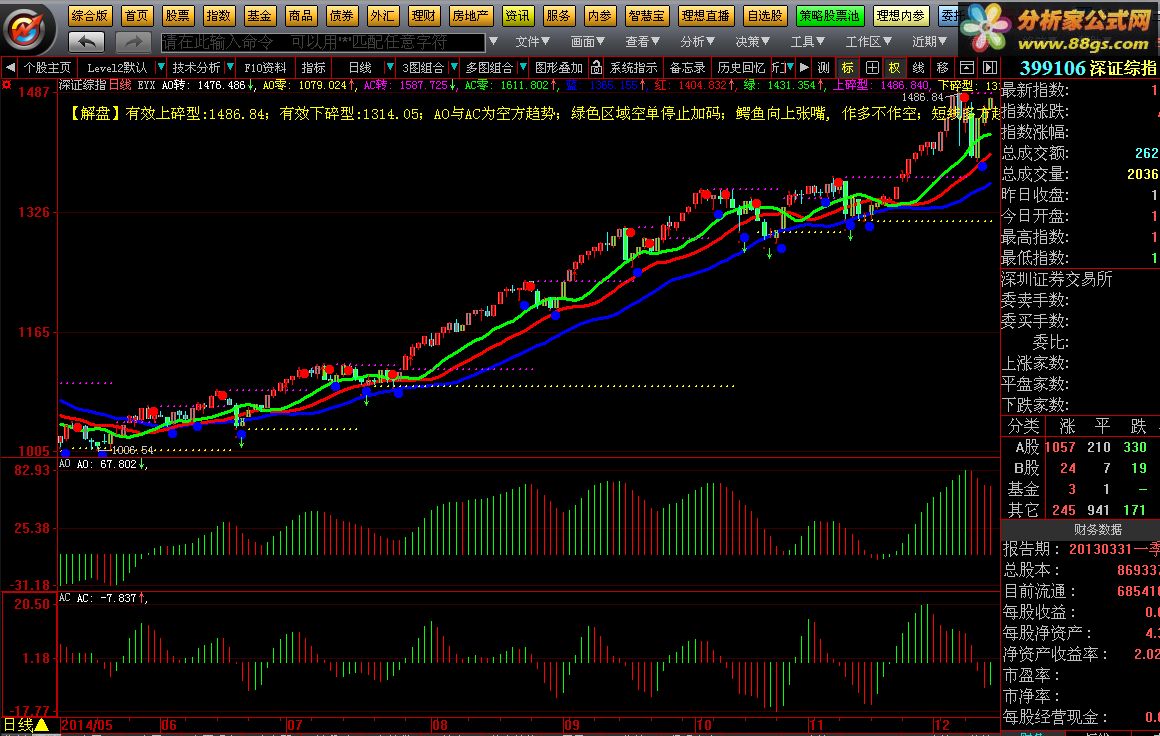Switch to the 个股主页 tab
This screenshot has height=736, width=1160.
point(47,67)
